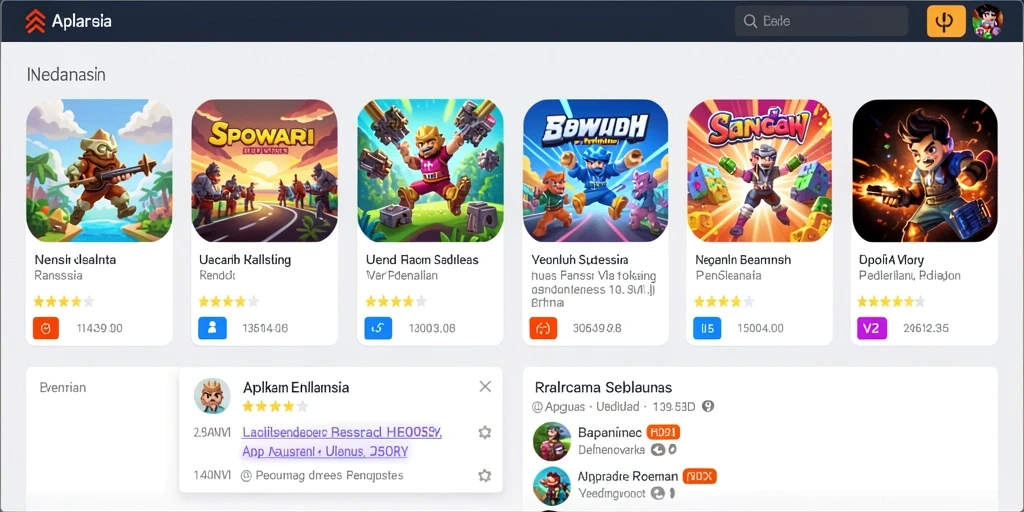Open the Sancaw game thumbnail
The image size is (1024, 512).
pyautogui.click(x=760, y=170)
